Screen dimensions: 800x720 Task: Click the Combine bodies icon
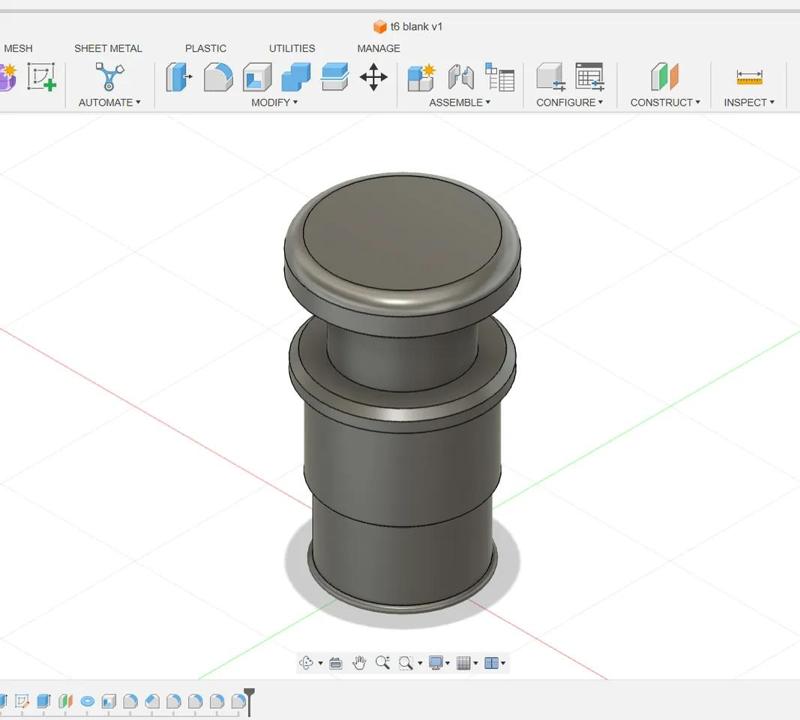[296, 77]
